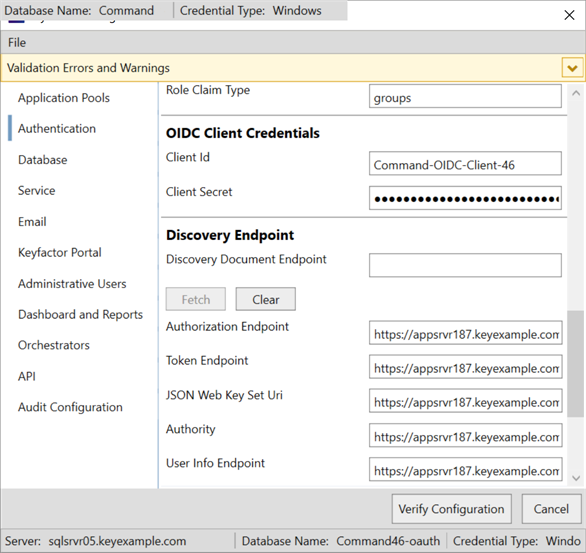Screen dimensions: 586x553
Task: Click the vertical scrollbar thumb
Action: tap(576, 364)
